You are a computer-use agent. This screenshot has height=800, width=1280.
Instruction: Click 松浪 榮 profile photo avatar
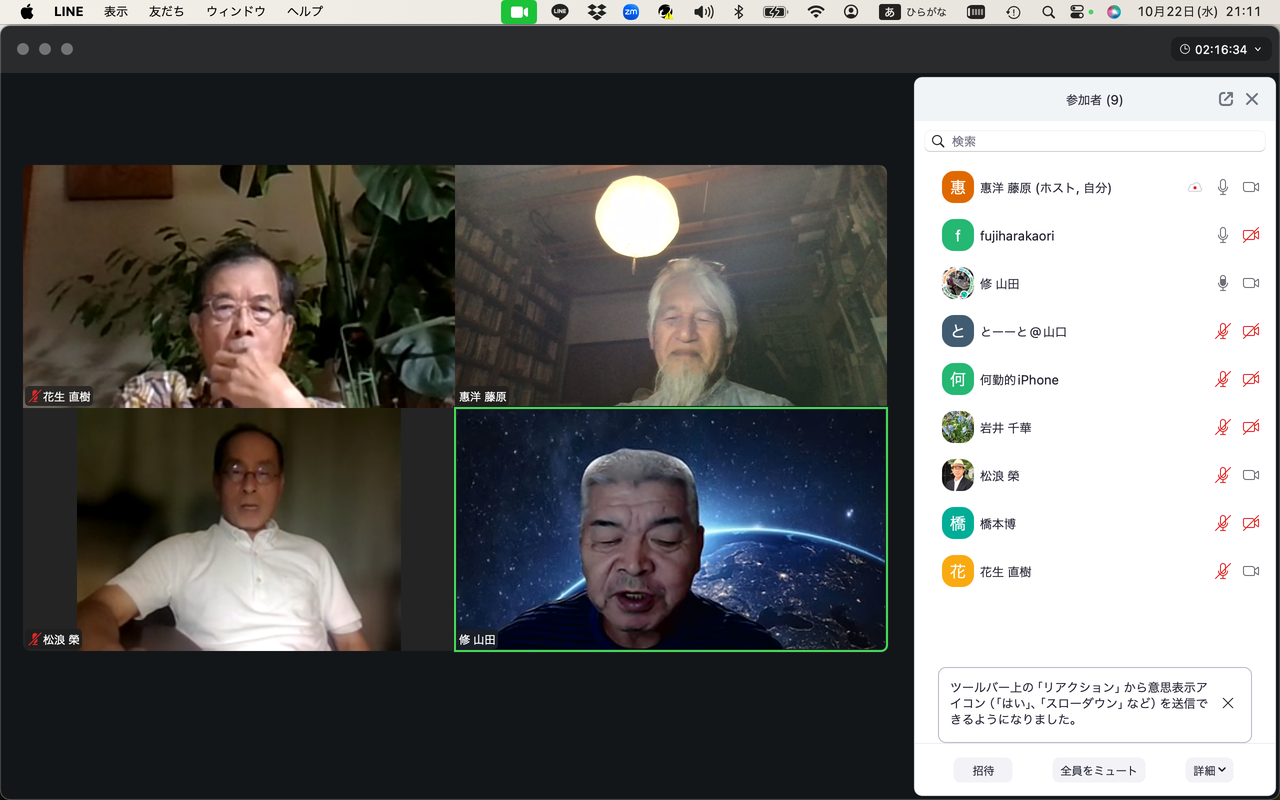[958, 475]
